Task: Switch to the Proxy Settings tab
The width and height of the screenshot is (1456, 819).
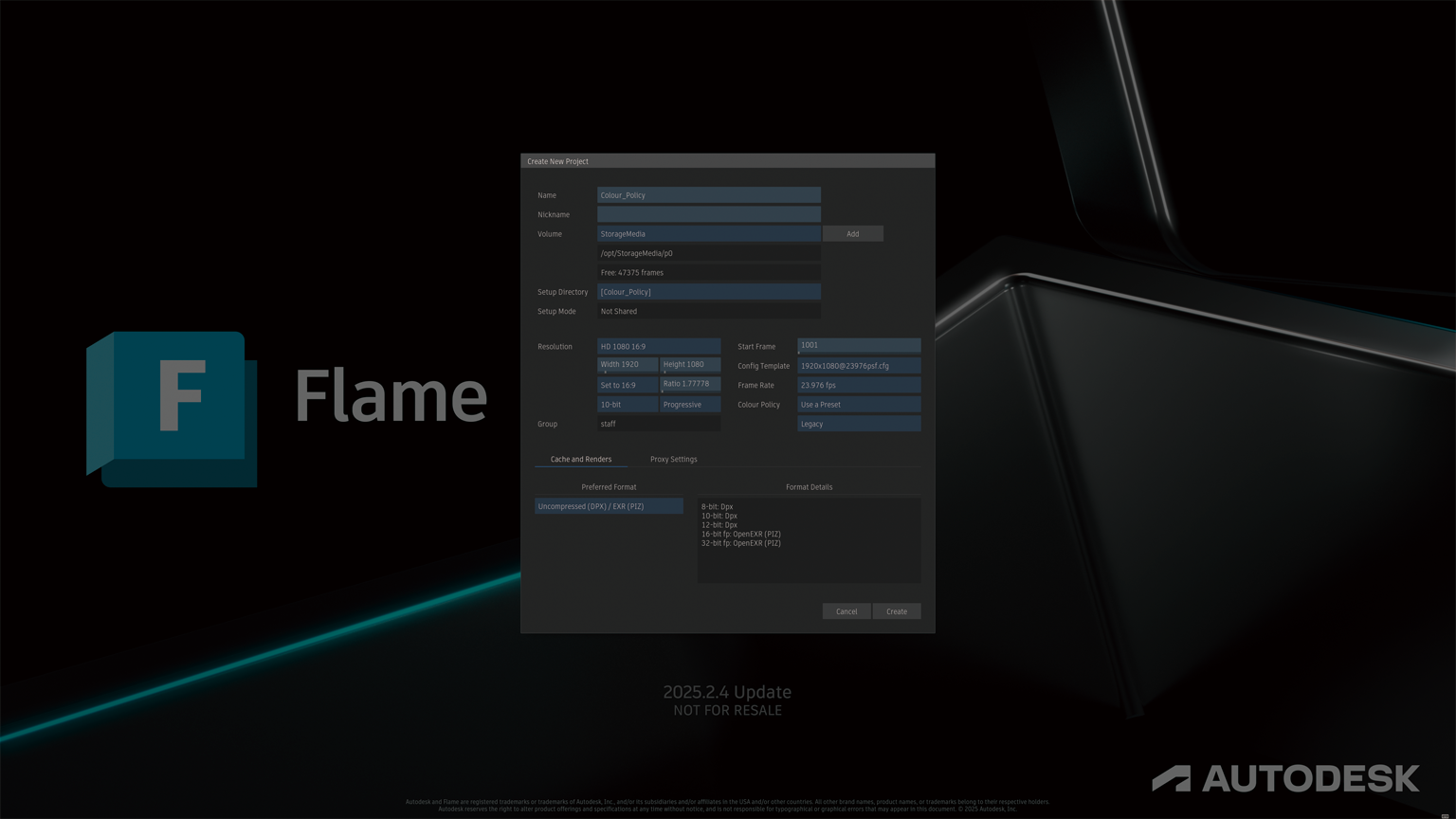Action: [673, 459]
